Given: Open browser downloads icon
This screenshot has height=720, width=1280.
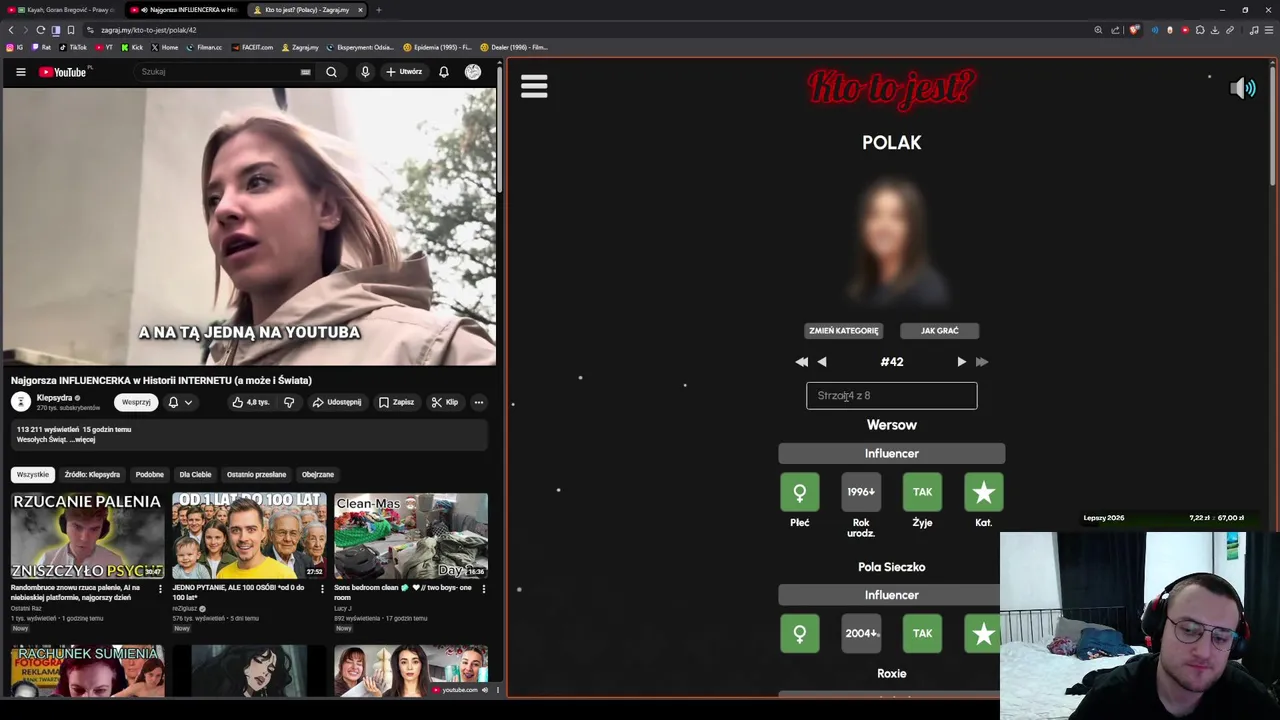Looking at the screenshot, I should [x=1215, y=30].
